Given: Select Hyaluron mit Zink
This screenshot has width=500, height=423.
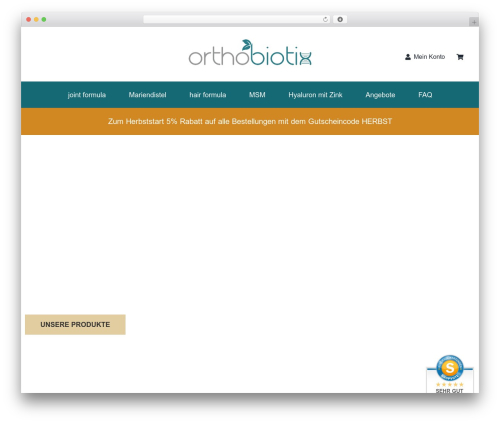Looking at the screenshot, I should point(315,95).
